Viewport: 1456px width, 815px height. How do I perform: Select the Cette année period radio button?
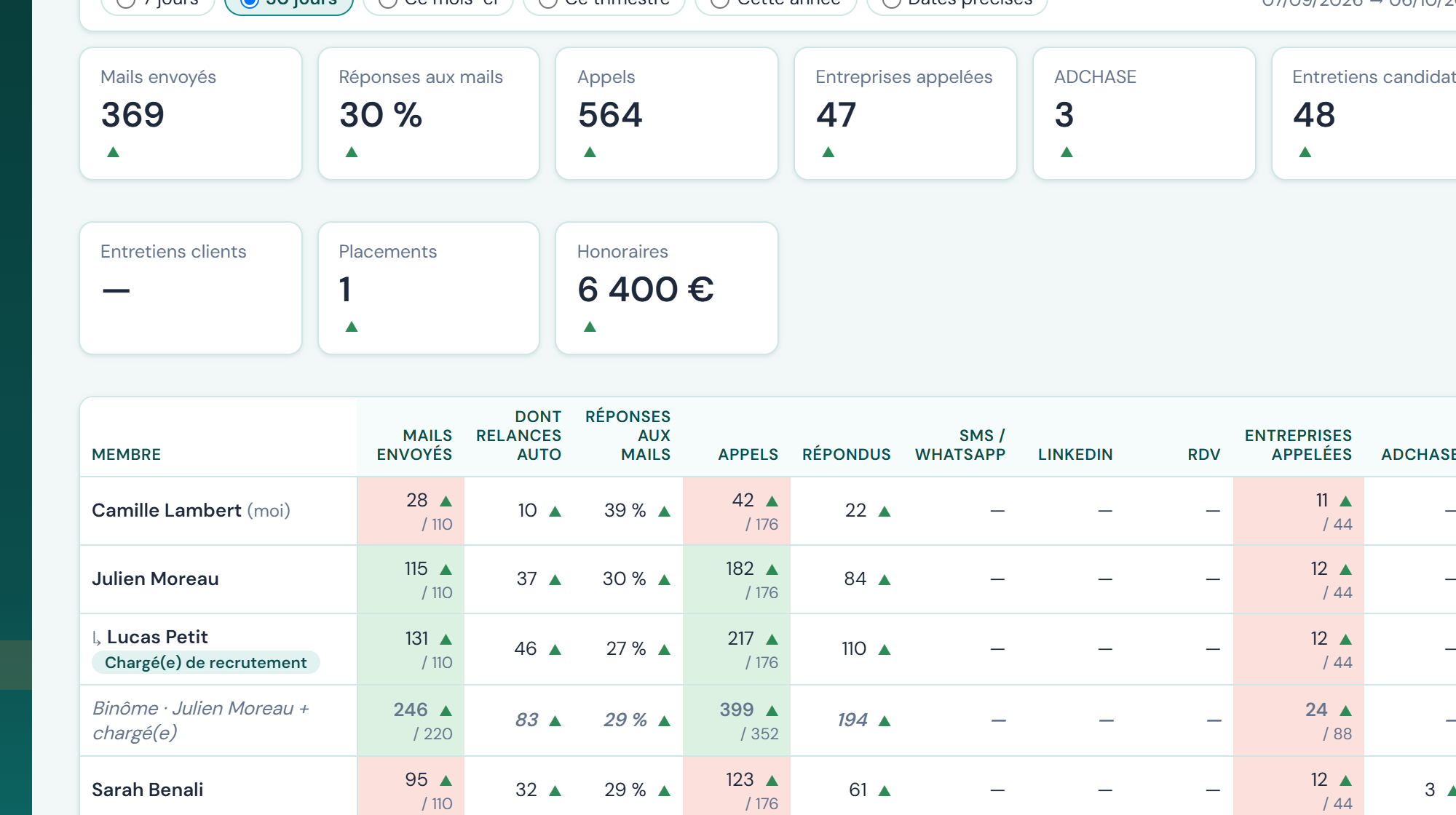(720, 2)
